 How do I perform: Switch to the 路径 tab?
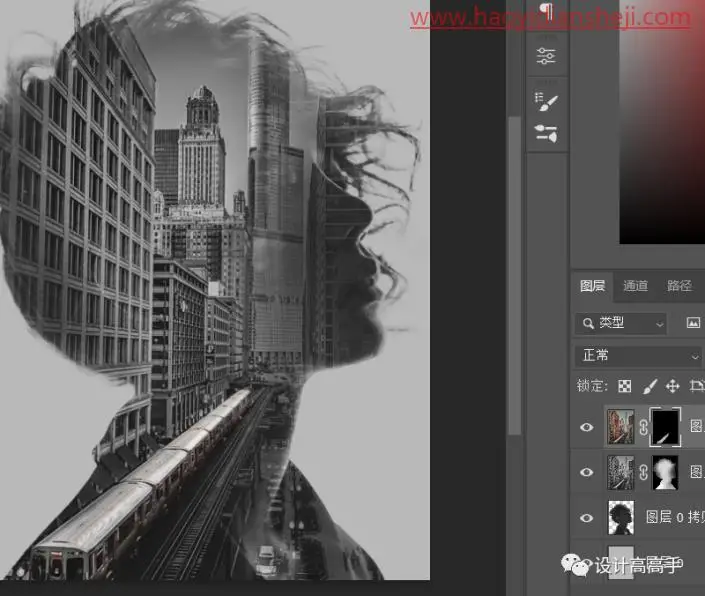679,286
